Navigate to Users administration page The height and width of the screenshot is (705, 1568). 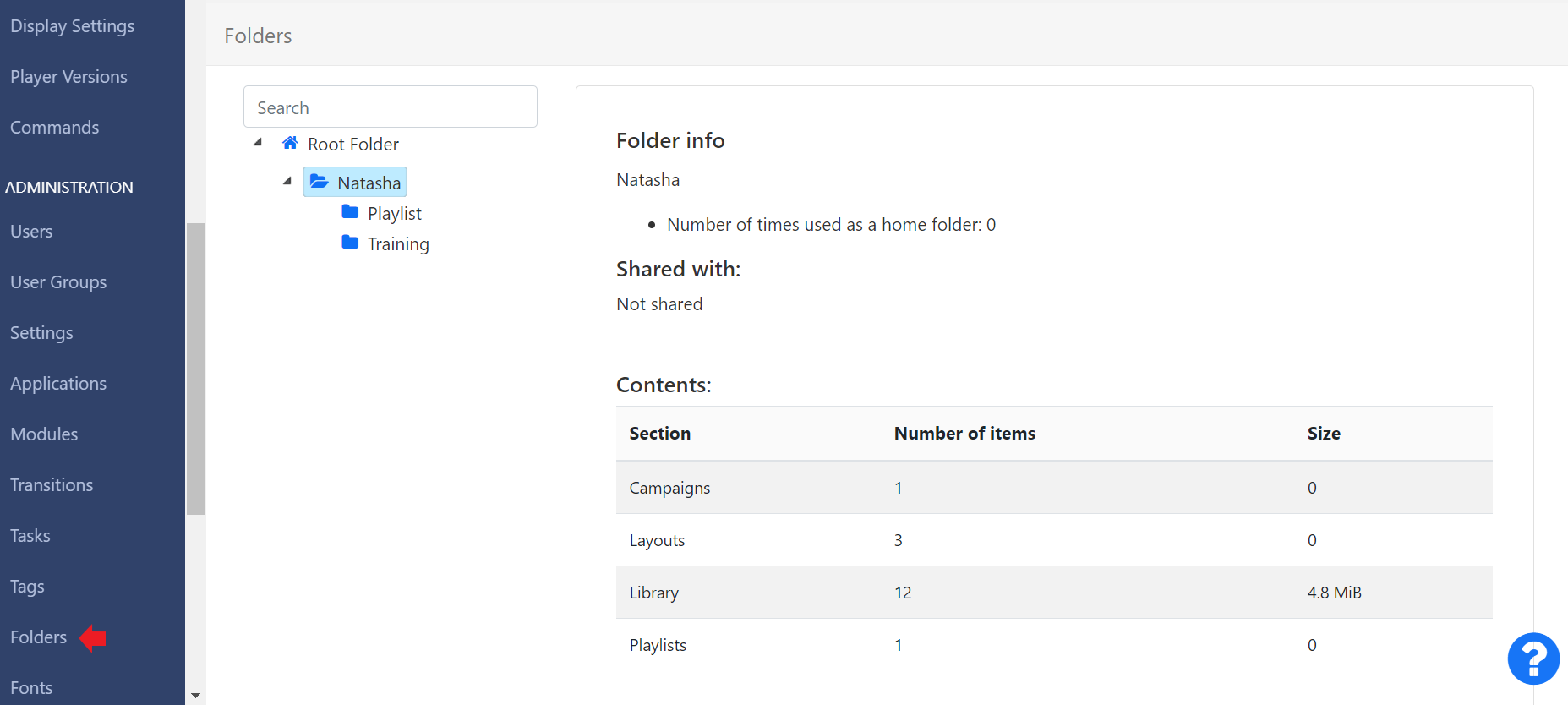(31, 232)
